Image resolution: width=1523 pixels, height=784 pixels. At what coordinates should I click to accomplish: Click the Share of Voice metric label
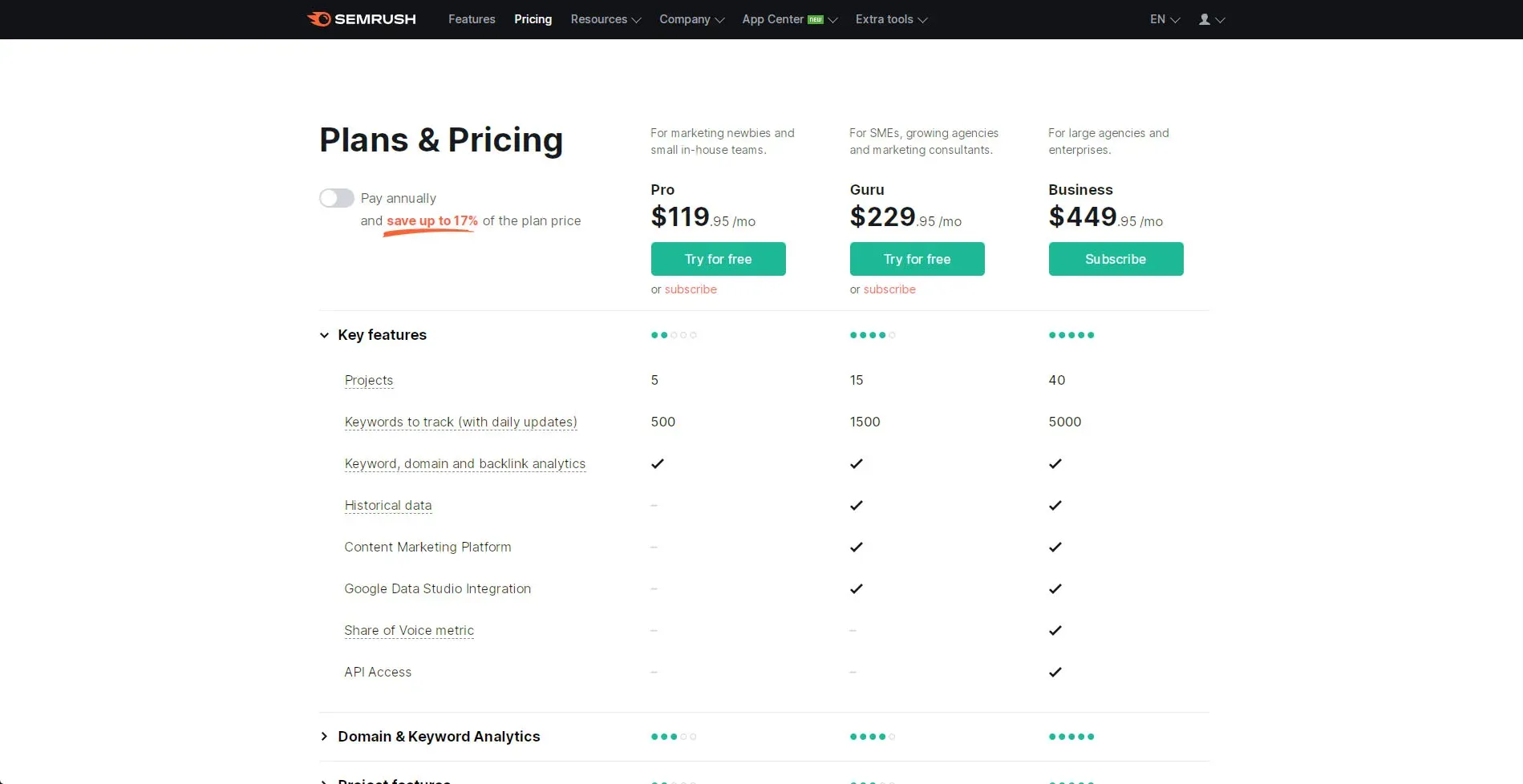pos(409,630)
